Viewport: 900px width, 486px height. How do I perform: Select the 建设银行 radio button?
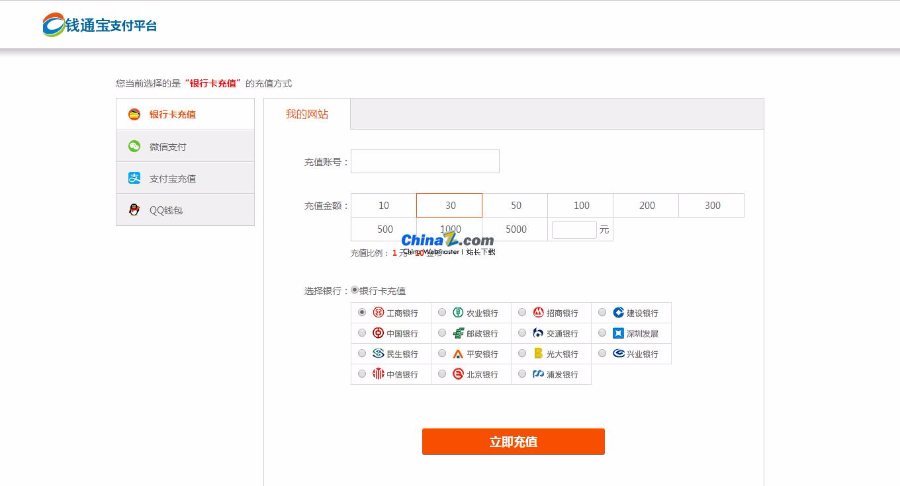(602, 312)
